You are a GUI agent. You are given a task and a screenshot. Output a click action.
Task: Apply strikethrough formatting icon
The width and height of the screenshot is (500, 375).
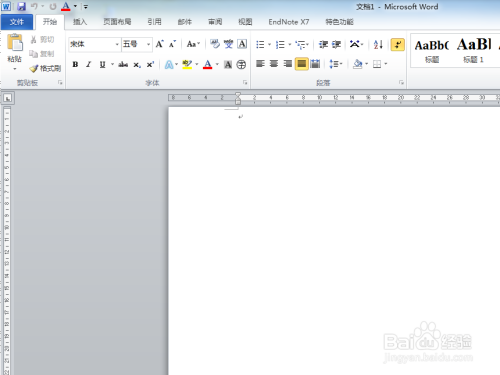point(123,64)
